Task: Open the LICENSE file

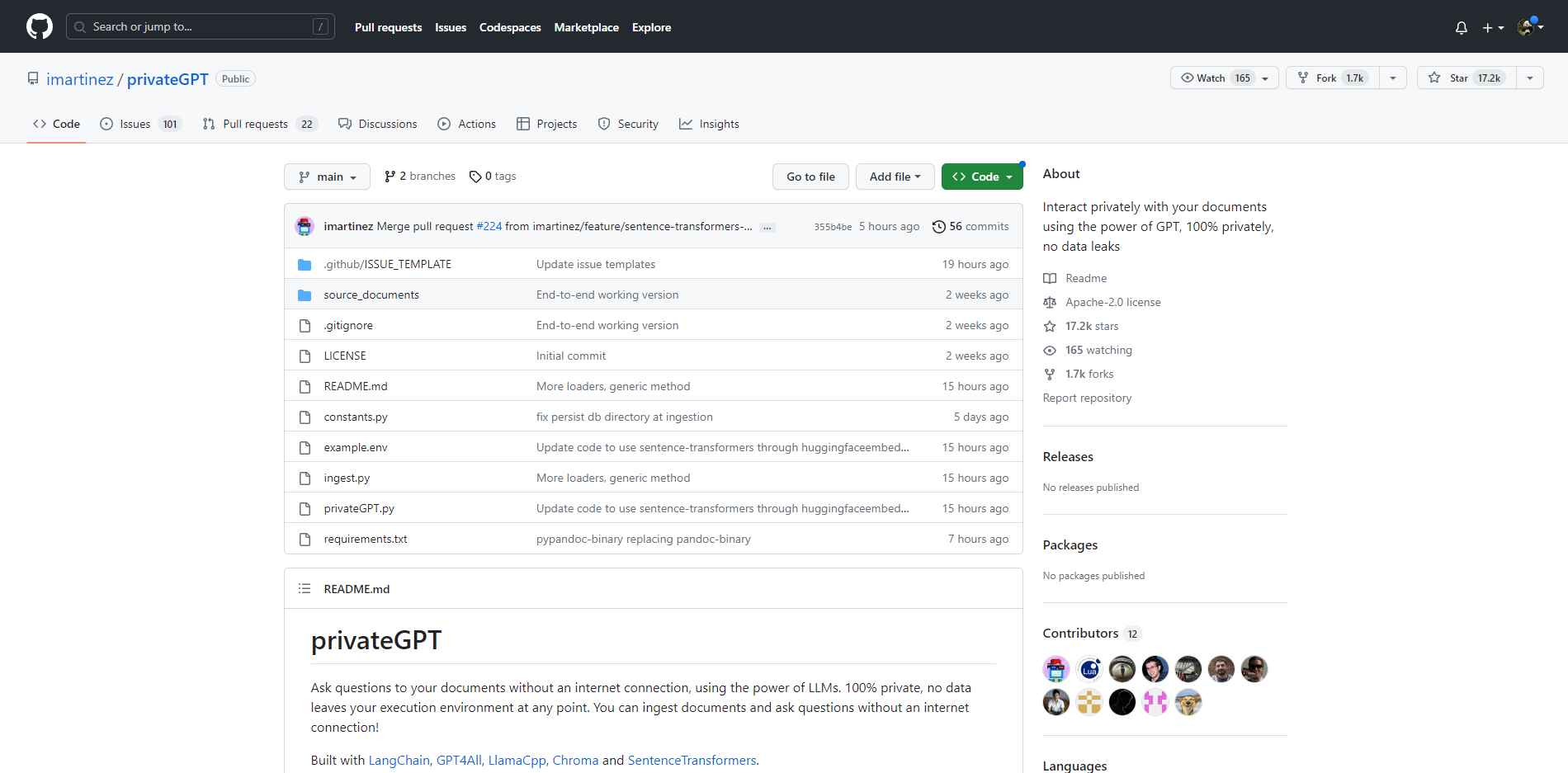Action: tap(345, 356)
